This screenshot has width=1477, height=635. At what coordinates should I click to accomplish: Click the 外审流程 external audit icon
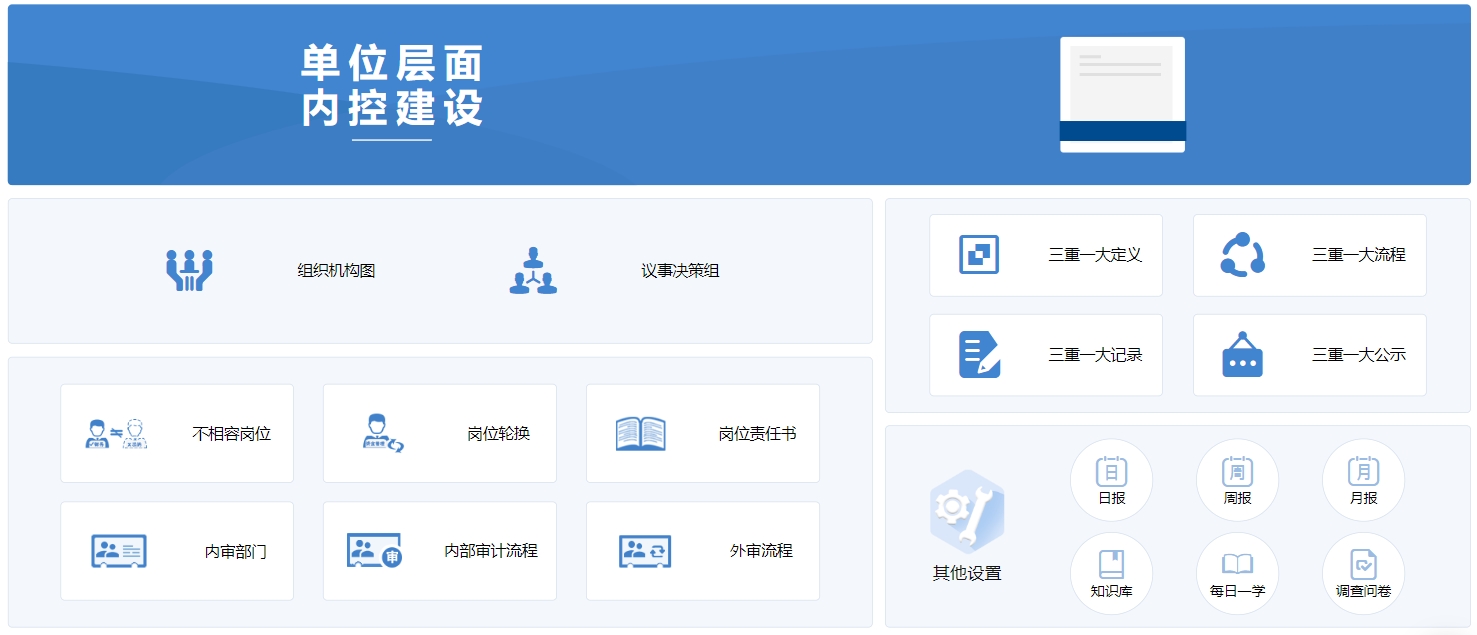click(641, 549)
